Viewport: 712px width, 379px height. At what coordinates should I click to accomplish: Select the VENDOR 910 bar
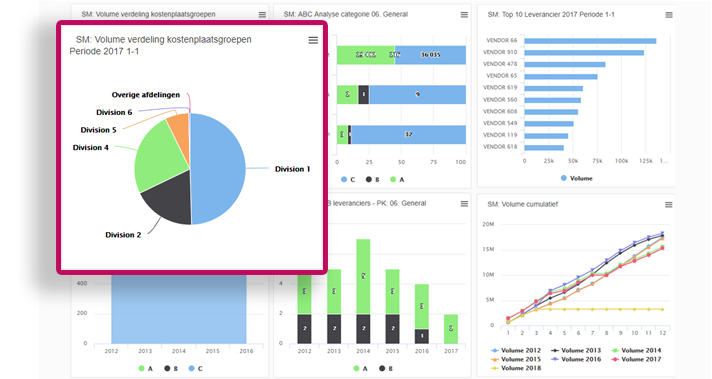coord(584,53)
